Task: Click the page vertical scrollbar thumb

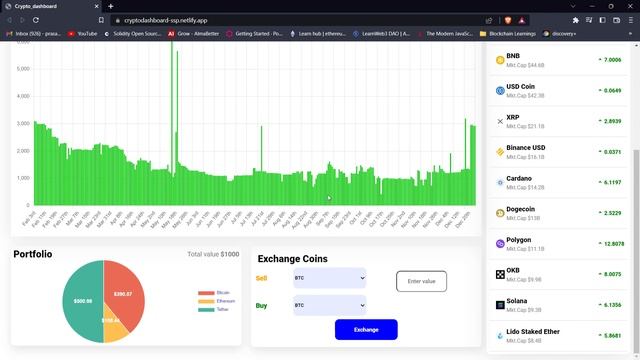Action: (x=636, y=251)
